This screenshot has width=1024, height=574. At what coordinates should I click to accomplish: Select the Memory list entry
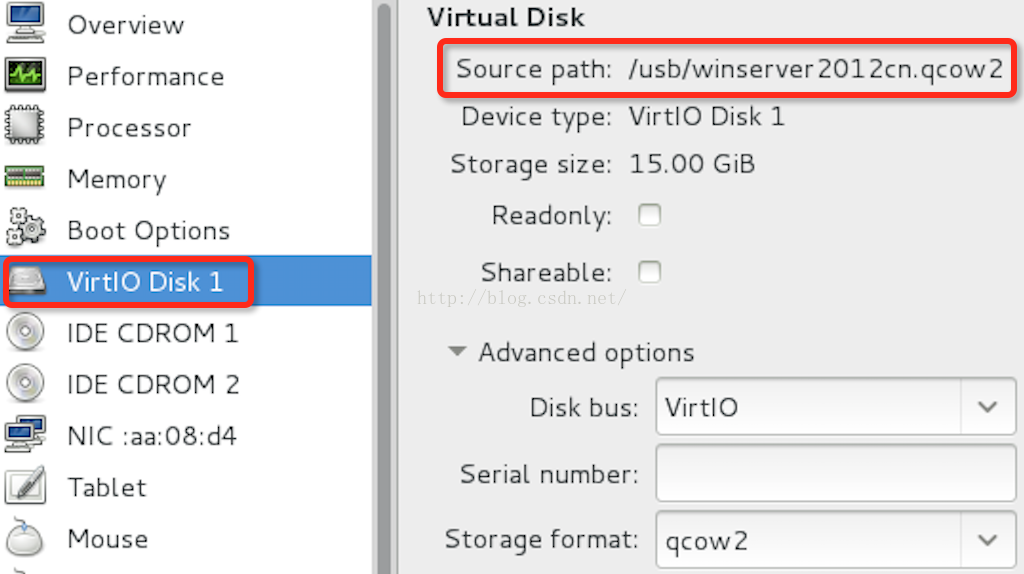186,178
